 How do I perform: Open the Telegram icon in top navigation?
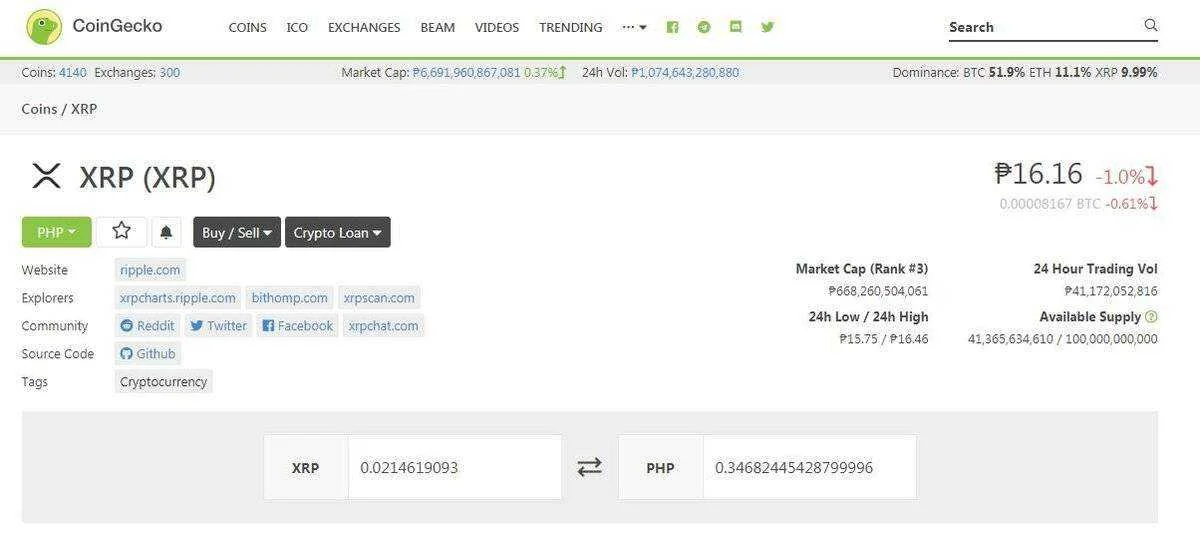[704, 27]
